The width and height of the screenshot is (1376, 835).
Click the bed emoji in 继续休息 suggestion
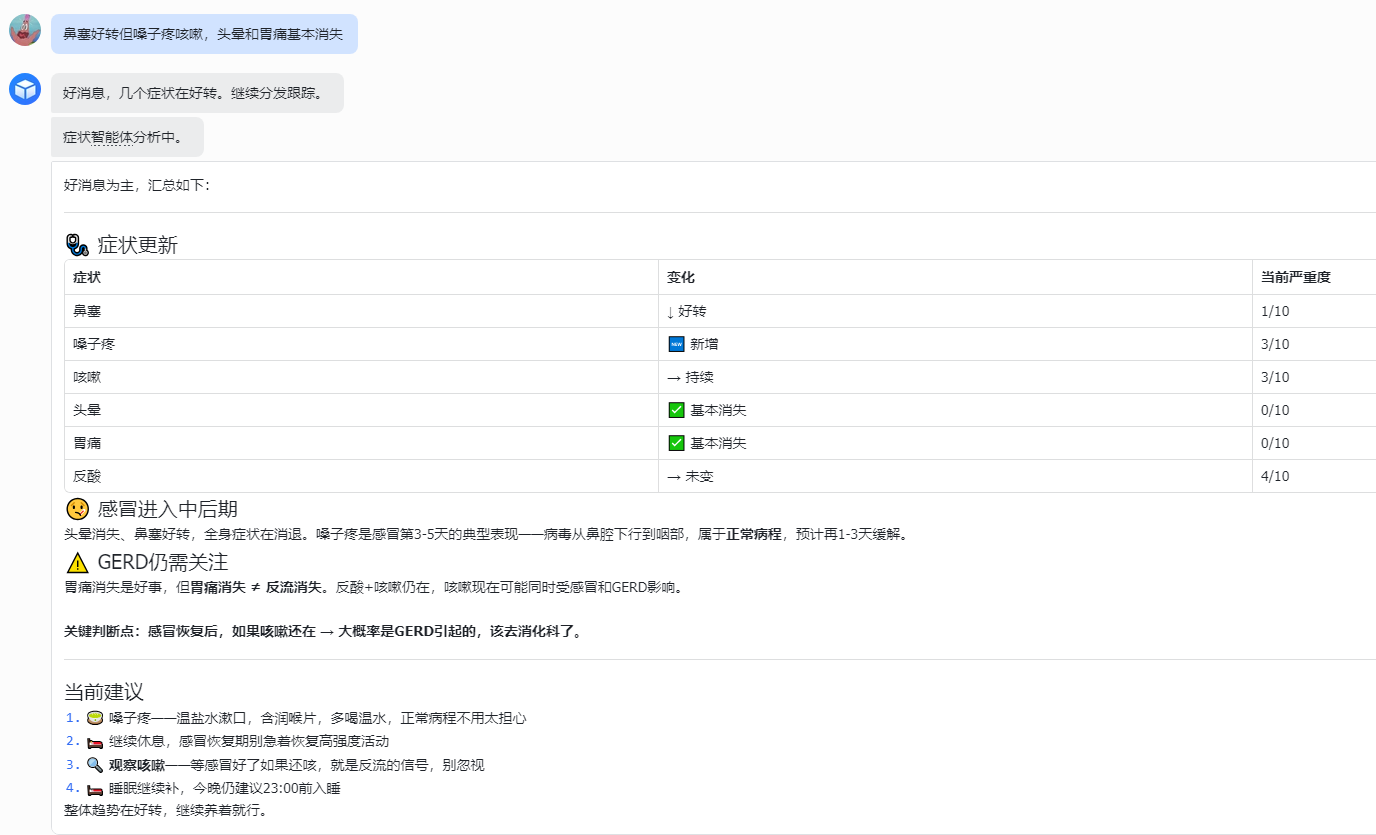(95, 742)
